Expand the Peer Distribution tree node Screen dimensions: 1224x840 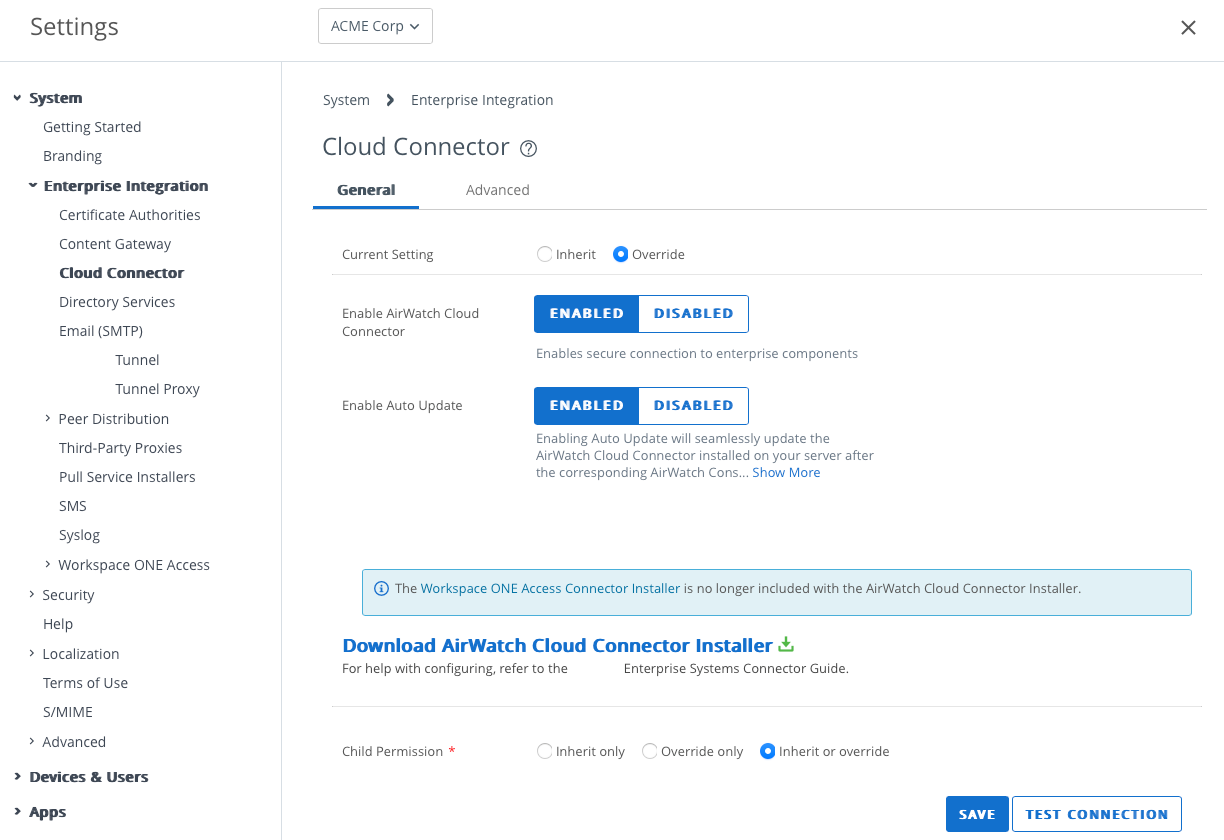pos(47,418)
